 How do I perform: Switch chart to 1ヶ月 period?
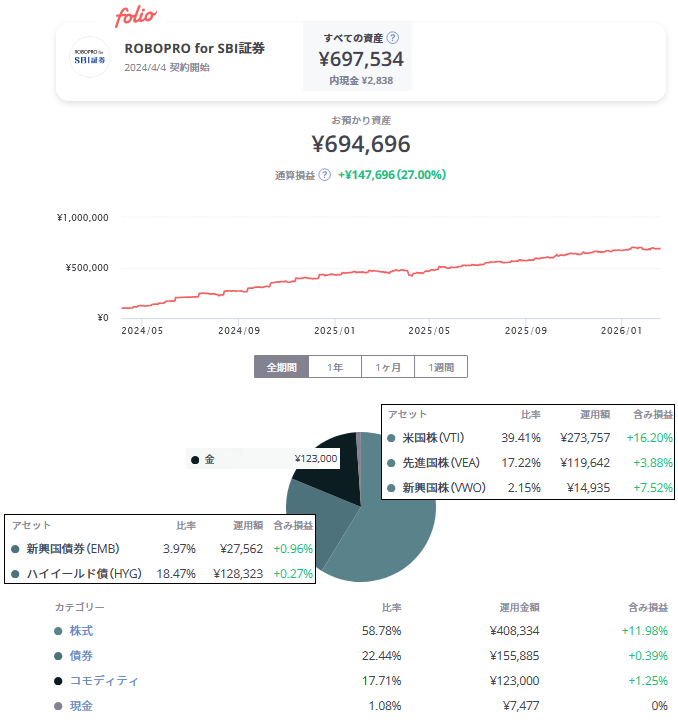click(x=388, y=367)
